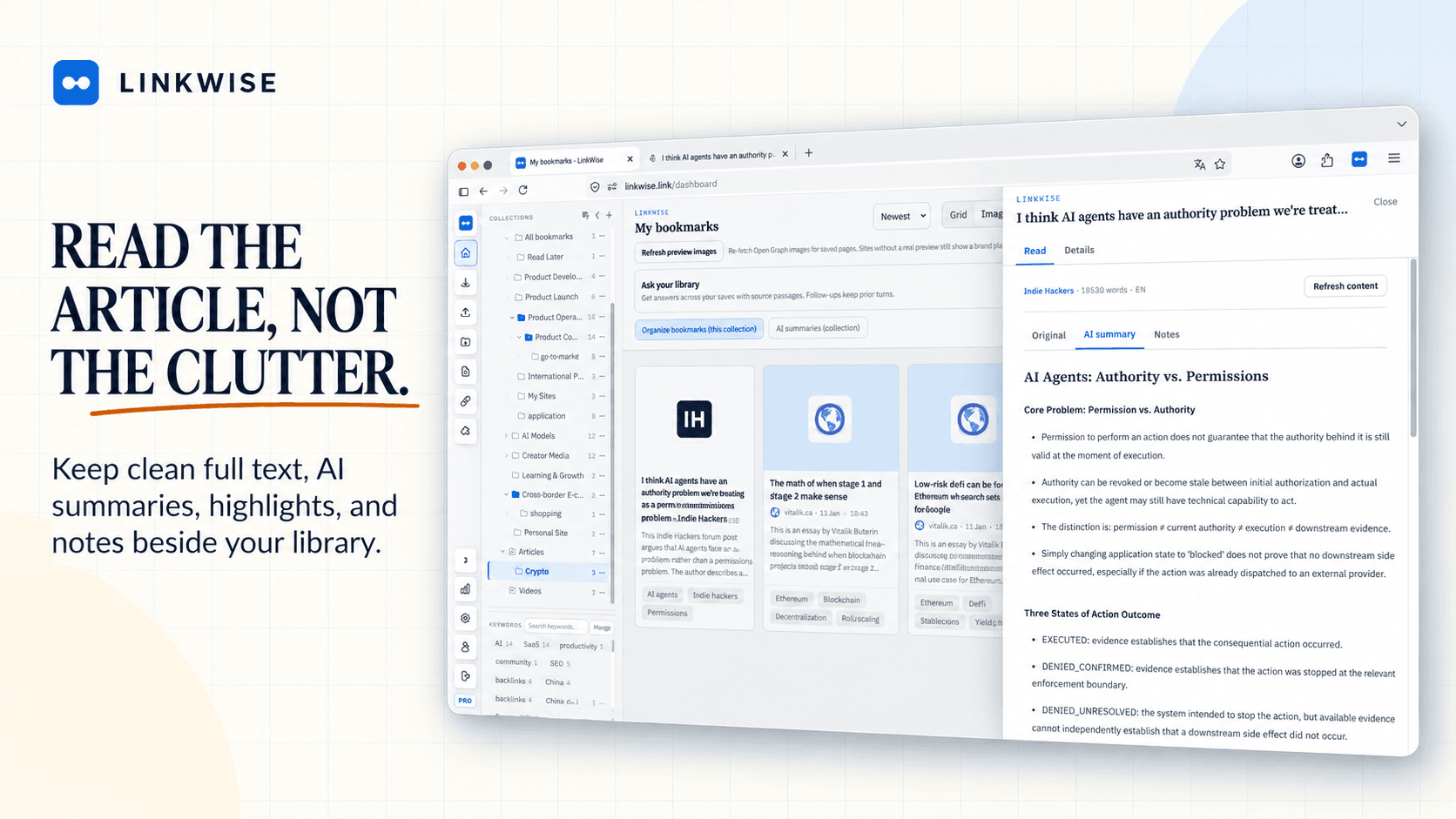The height and width of the screenshot is (819, 1456).
Task: Click the translate page icon in address bar
Action: [x=1199, y=164]
